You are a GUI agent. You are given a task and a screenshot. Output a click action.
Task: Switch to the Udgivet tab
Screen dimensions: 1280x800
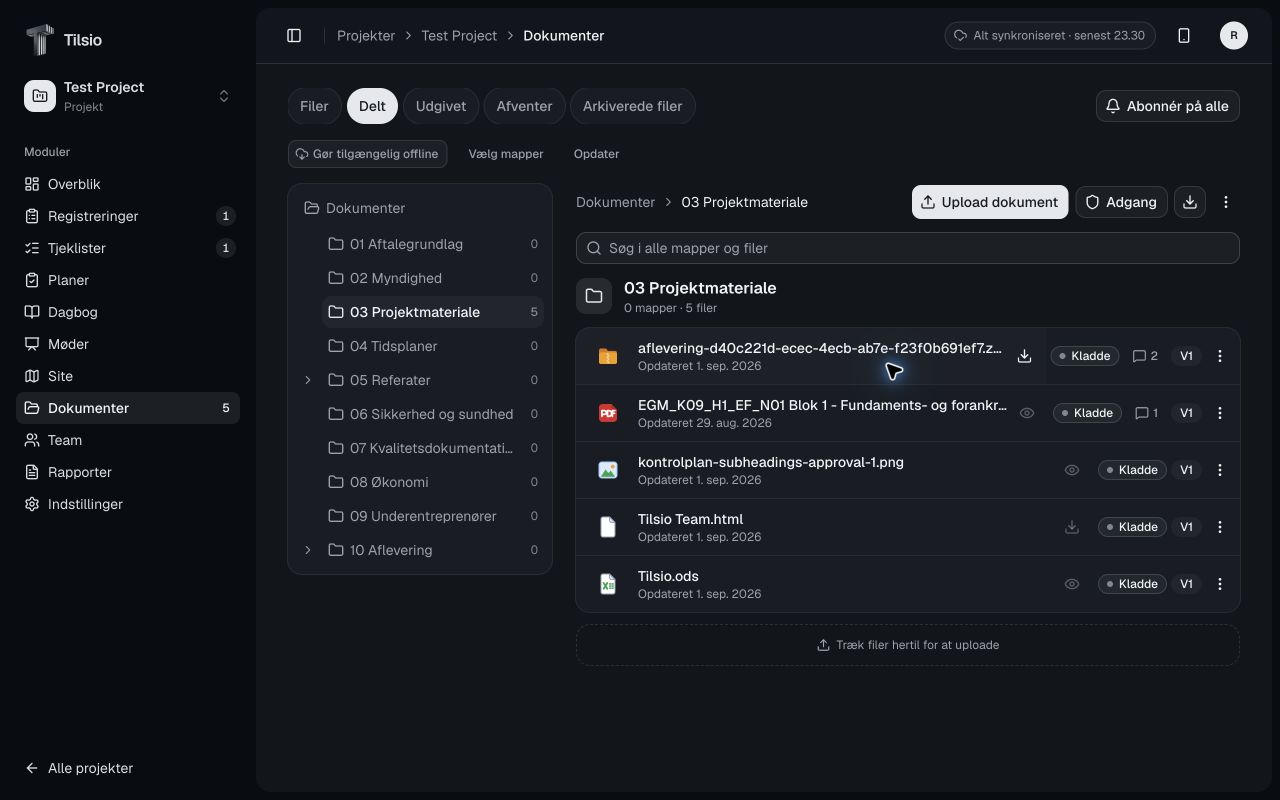point(441,106)
